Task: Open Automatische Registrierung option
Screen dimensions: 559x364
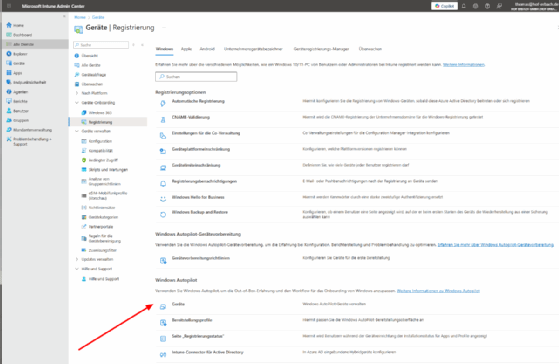Action: coord(198,101)
